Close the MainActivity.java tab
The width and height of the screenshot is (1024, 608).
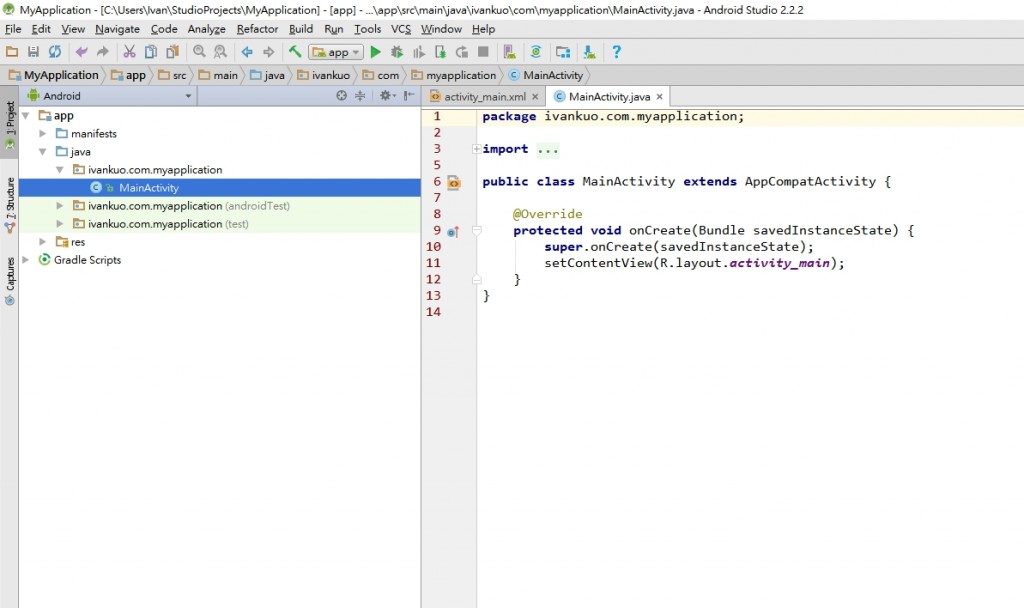[660, 97]
